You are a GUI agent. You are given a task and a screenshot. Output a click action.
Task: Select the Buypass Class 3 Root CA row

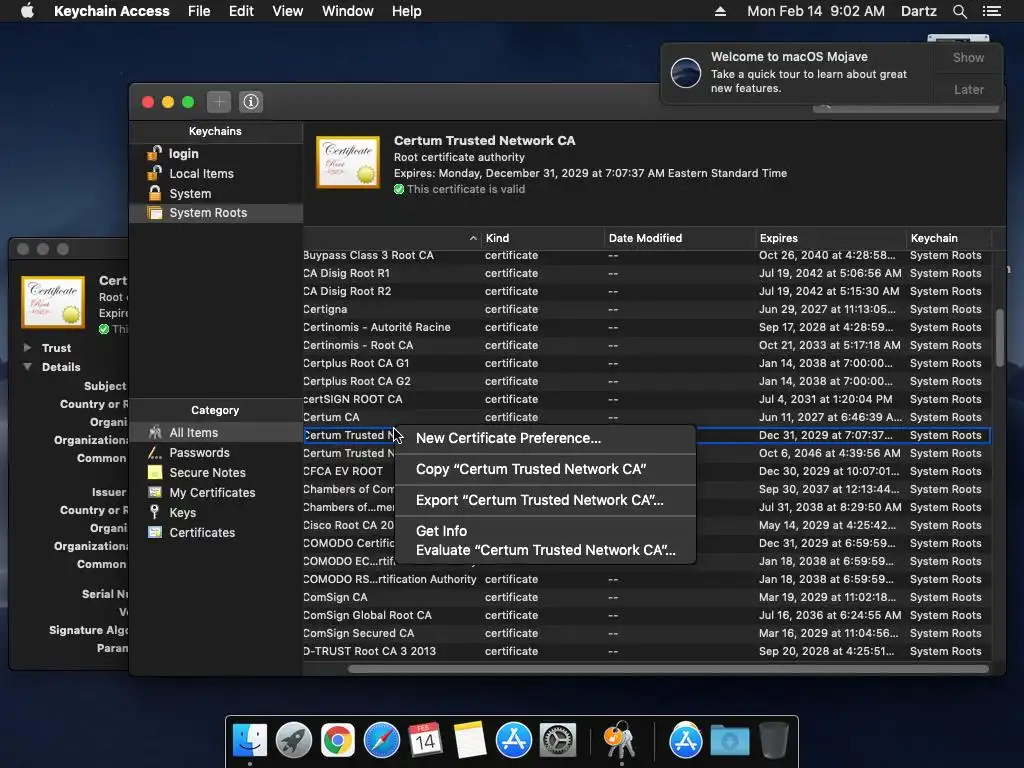pos(647,255)
